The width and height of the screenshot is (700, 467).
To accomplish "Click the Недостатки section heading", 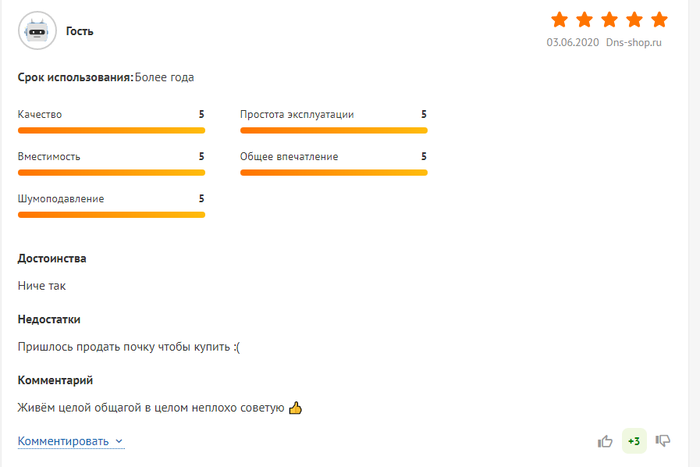I will [x=49, y=319].
